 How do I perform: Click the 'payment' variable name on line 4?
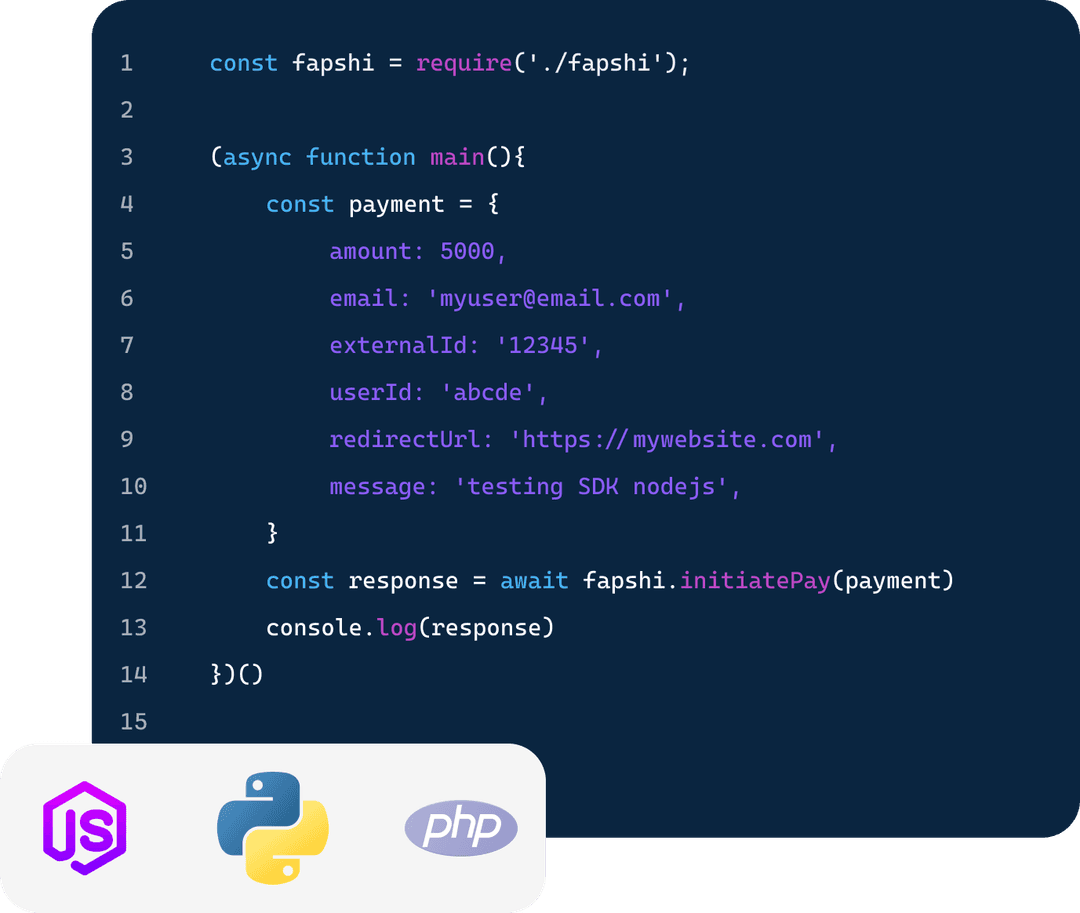(396, 204)
